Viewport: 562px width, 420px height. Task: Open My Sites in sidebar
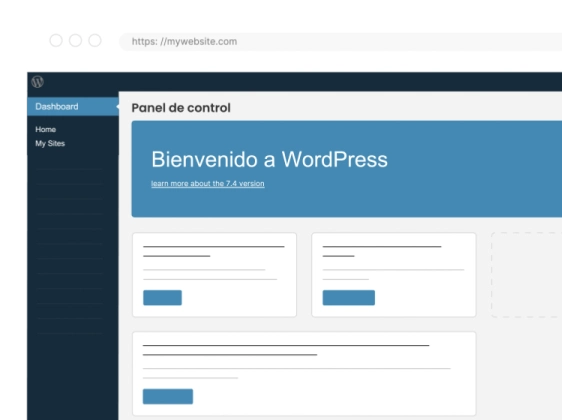pos(50,143)
